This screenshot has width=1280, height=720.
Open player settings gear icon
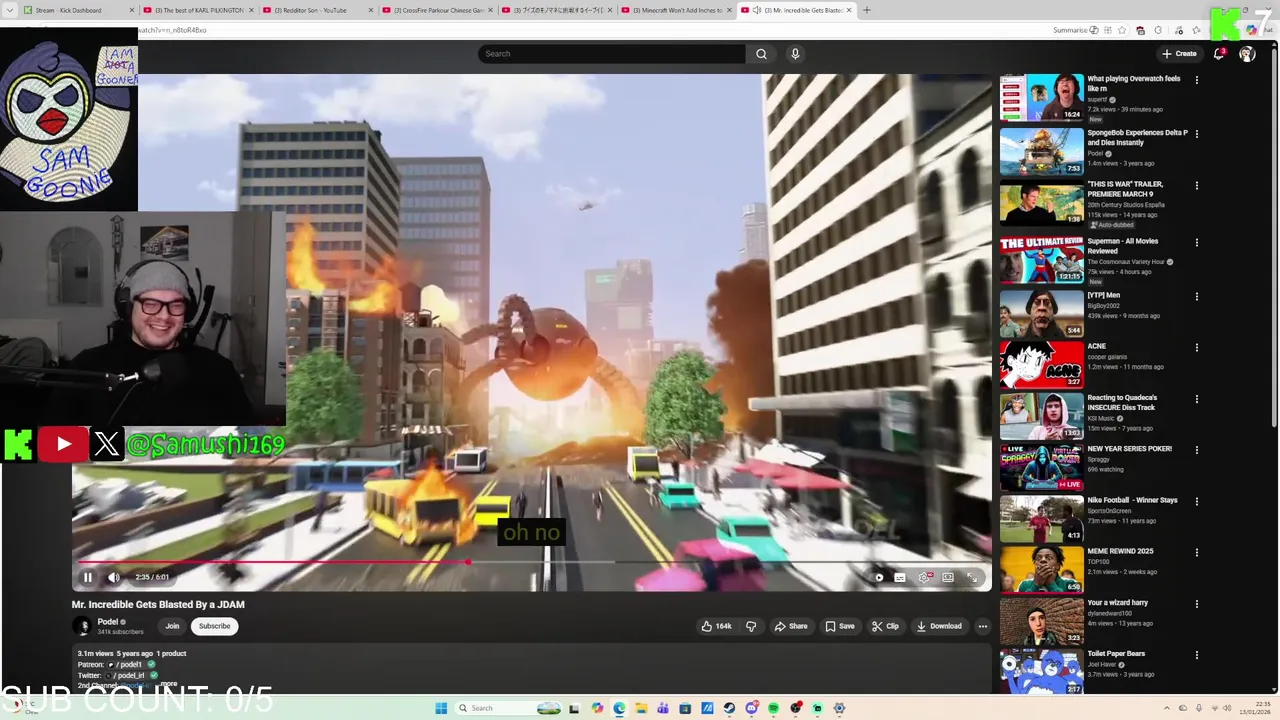925,577
